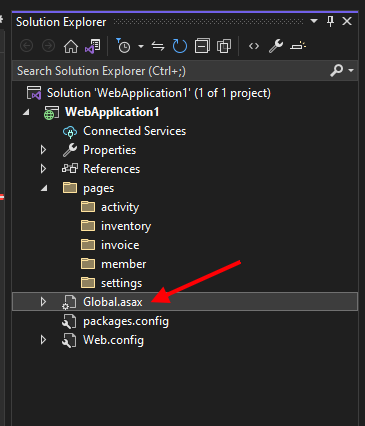Viewport: 365px width, 426px height.
Task: Open View Code angle-brackets icon
Action: point(254,46)
